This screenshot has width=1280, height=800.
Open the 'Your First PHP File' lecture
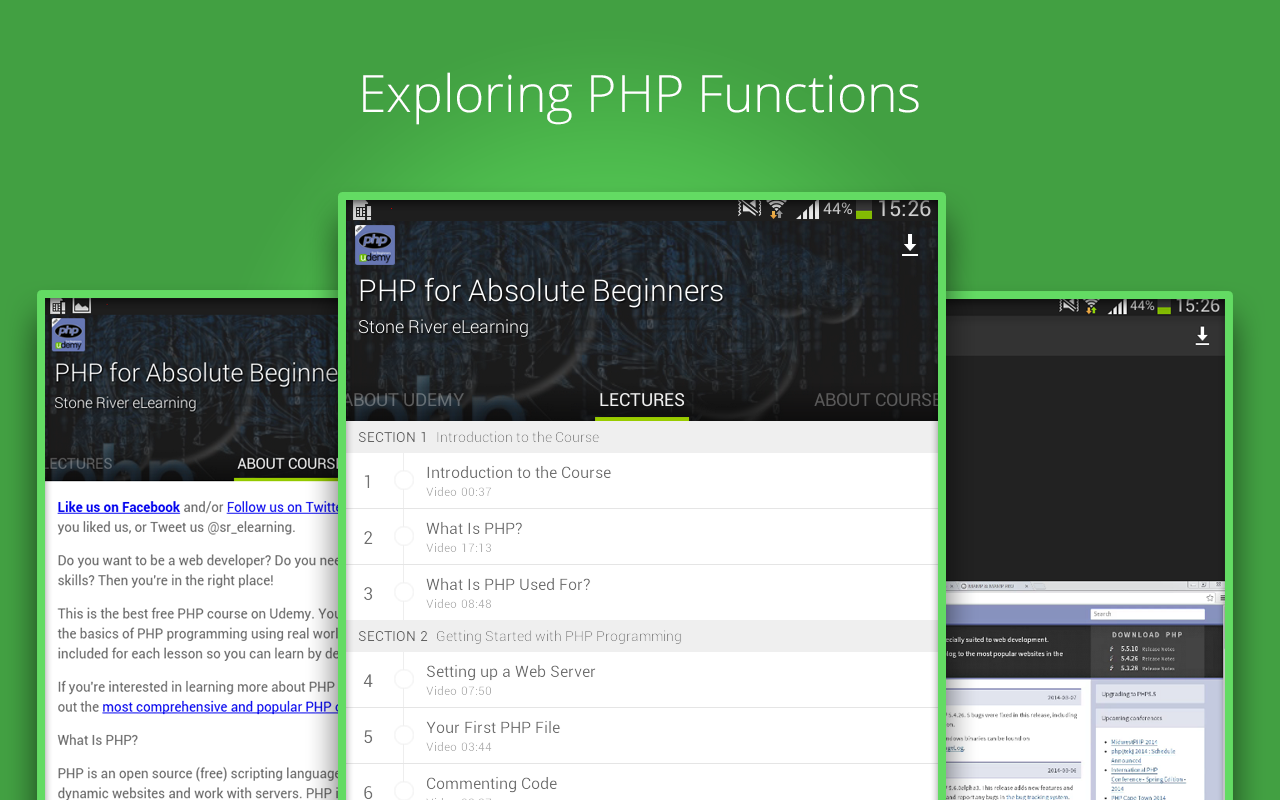coord(642,736)
